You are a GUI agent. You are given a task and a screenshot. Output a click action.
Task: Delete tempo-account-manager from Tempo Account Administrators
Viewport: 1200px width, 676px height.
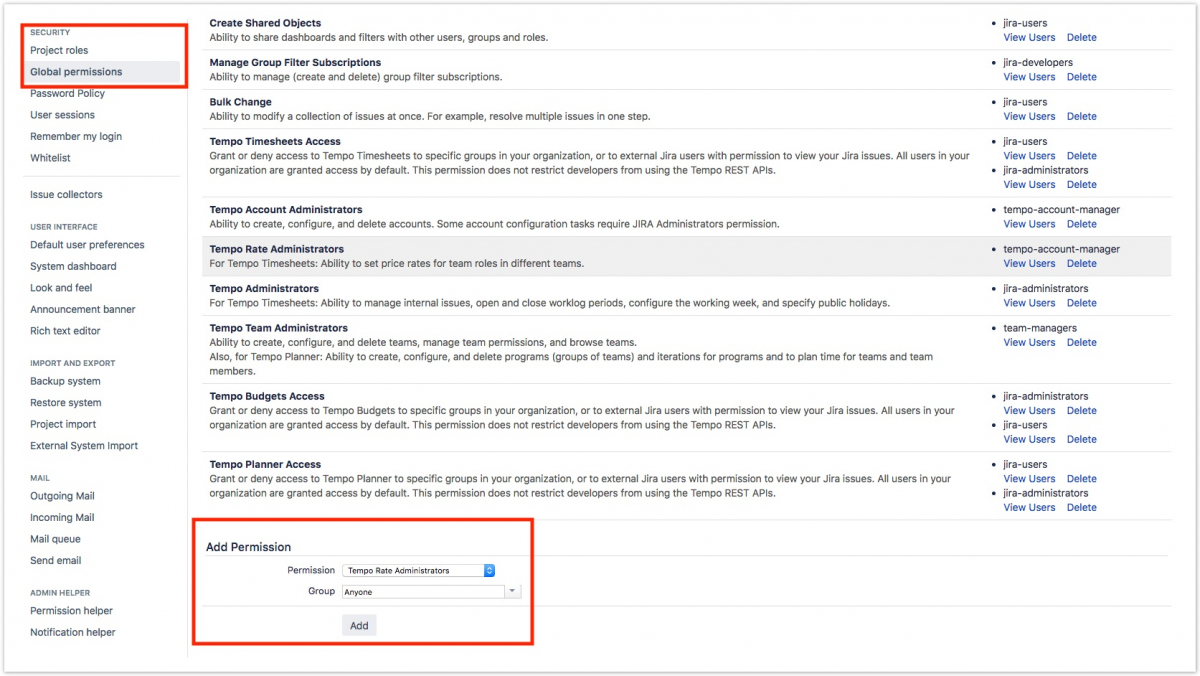[x=1081, y=224]
